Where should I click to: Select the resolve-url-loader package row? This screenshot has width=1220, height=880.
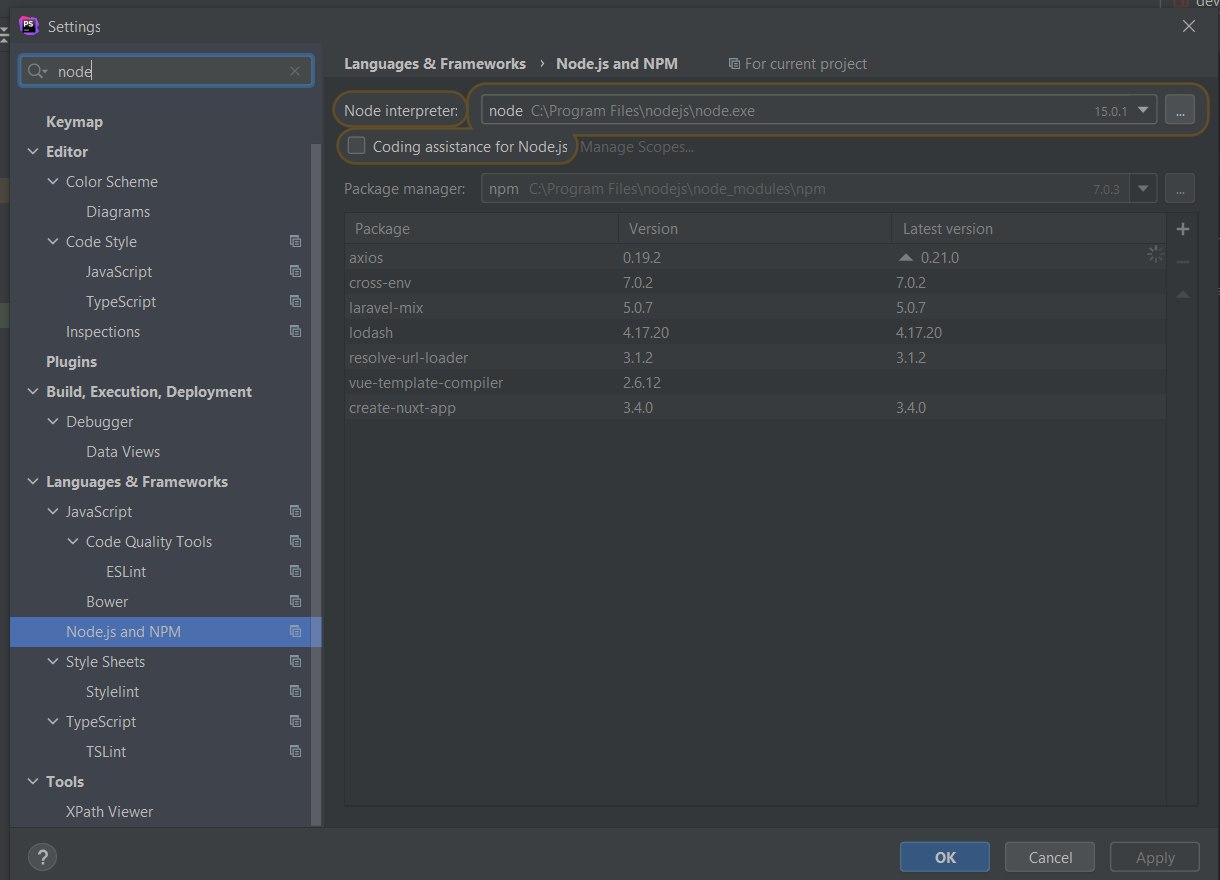[755, 357]
